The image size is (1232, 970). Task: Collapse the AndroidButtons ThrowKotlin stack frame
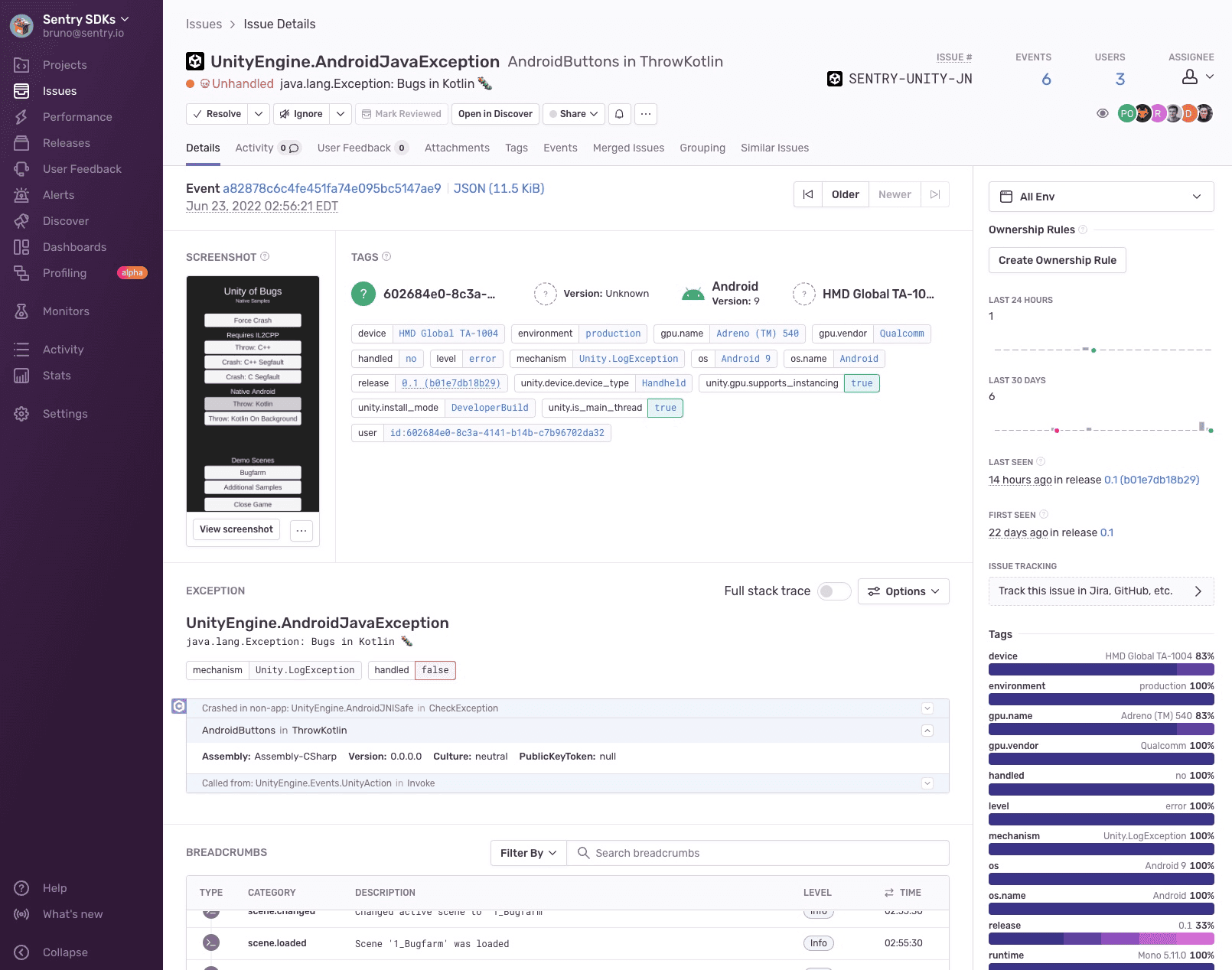click(x=927, y=731)
